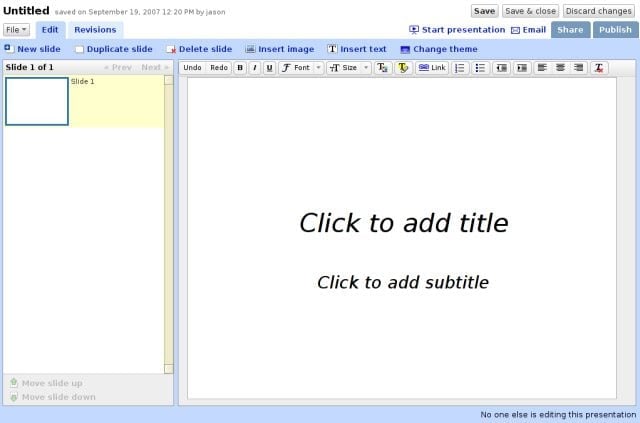This screenshot has height=423, width=640.
Task: Open the Publish tab
Action: (615, 30)
